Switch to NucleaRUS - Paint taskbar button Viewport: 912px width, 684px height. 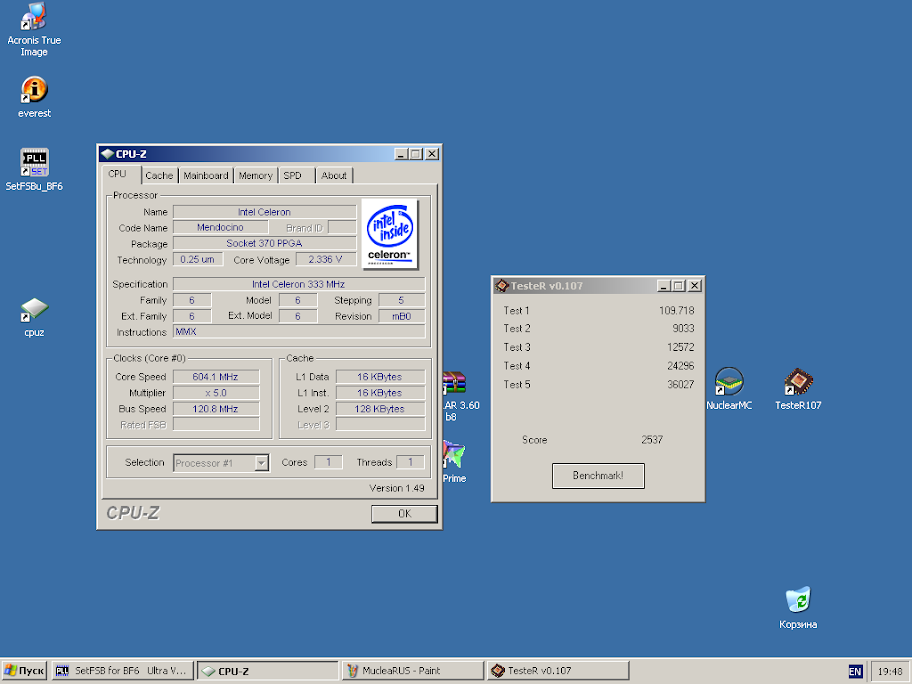pyautogui.click(x=413, y=671)
